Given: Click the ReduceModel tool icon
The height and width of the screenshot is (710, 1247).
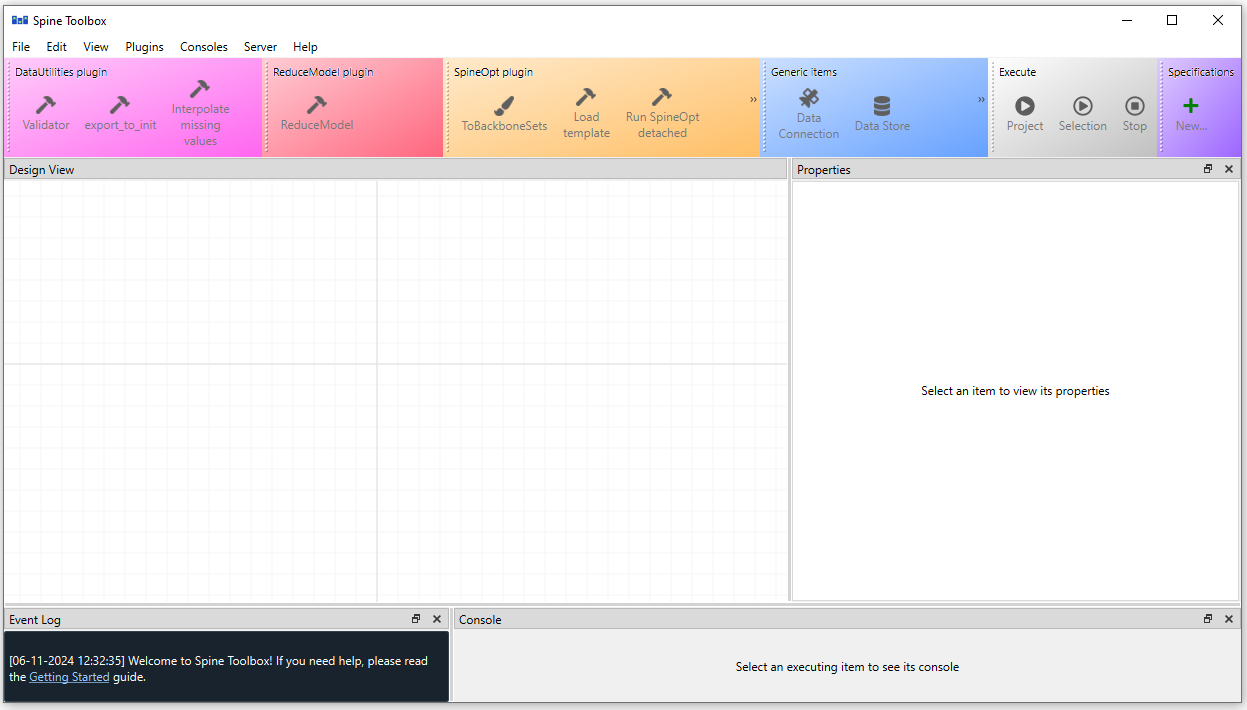Looking at the screenshot, I should click(x=317, y=105).
